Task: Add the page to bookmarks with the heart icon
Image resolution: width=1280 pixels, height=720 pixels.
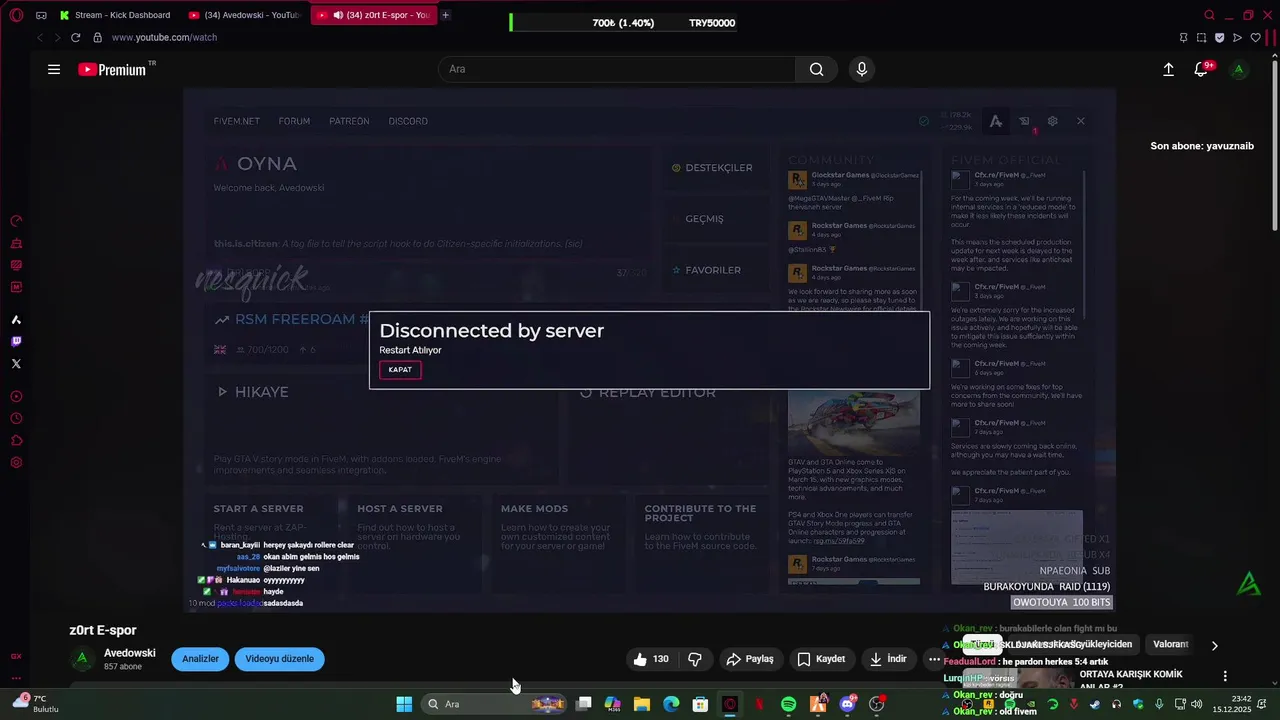Action: (x=1255, y=37)
